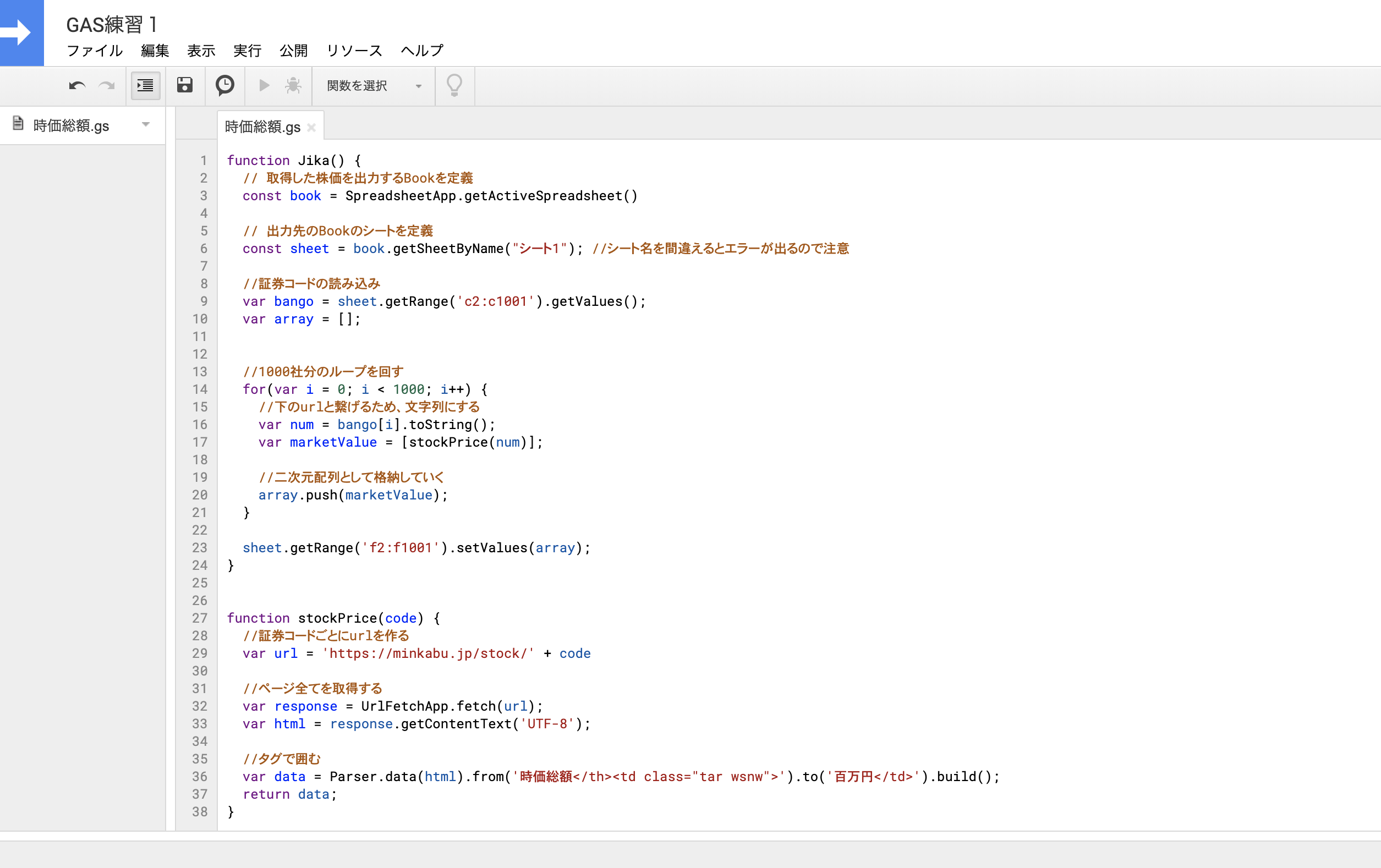Click array.push(marketValue) statement
1381x868 pixels.
[x=353, y=496]
